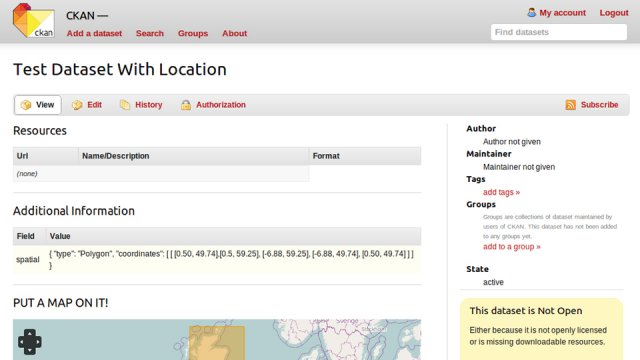The height and width of the screenshot is (360, 640).
Task: Click the Test Dataset With Location title
Action: click(x=120, y=69)
